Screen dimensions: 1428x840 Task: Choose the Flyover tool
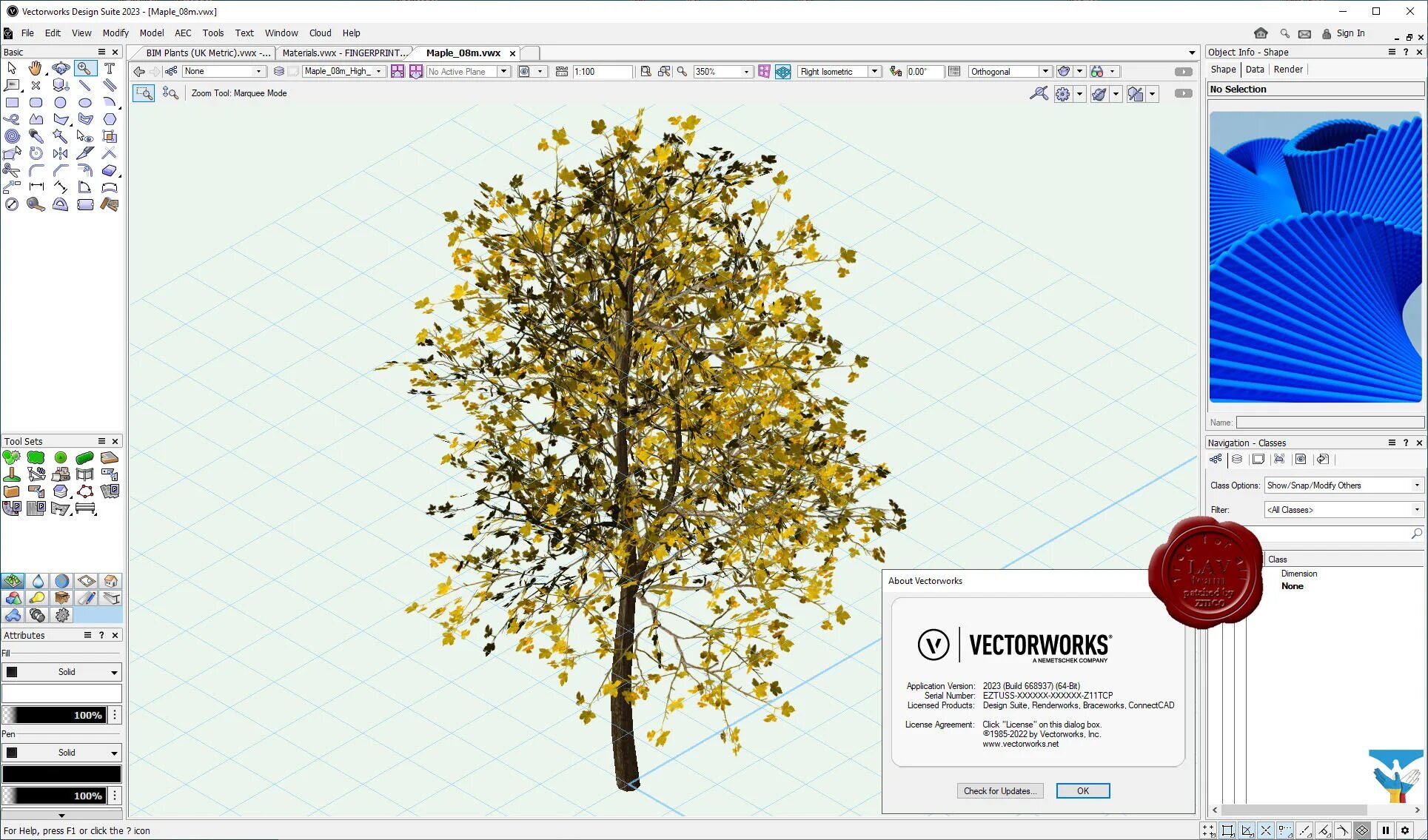(x=61, y=69)
